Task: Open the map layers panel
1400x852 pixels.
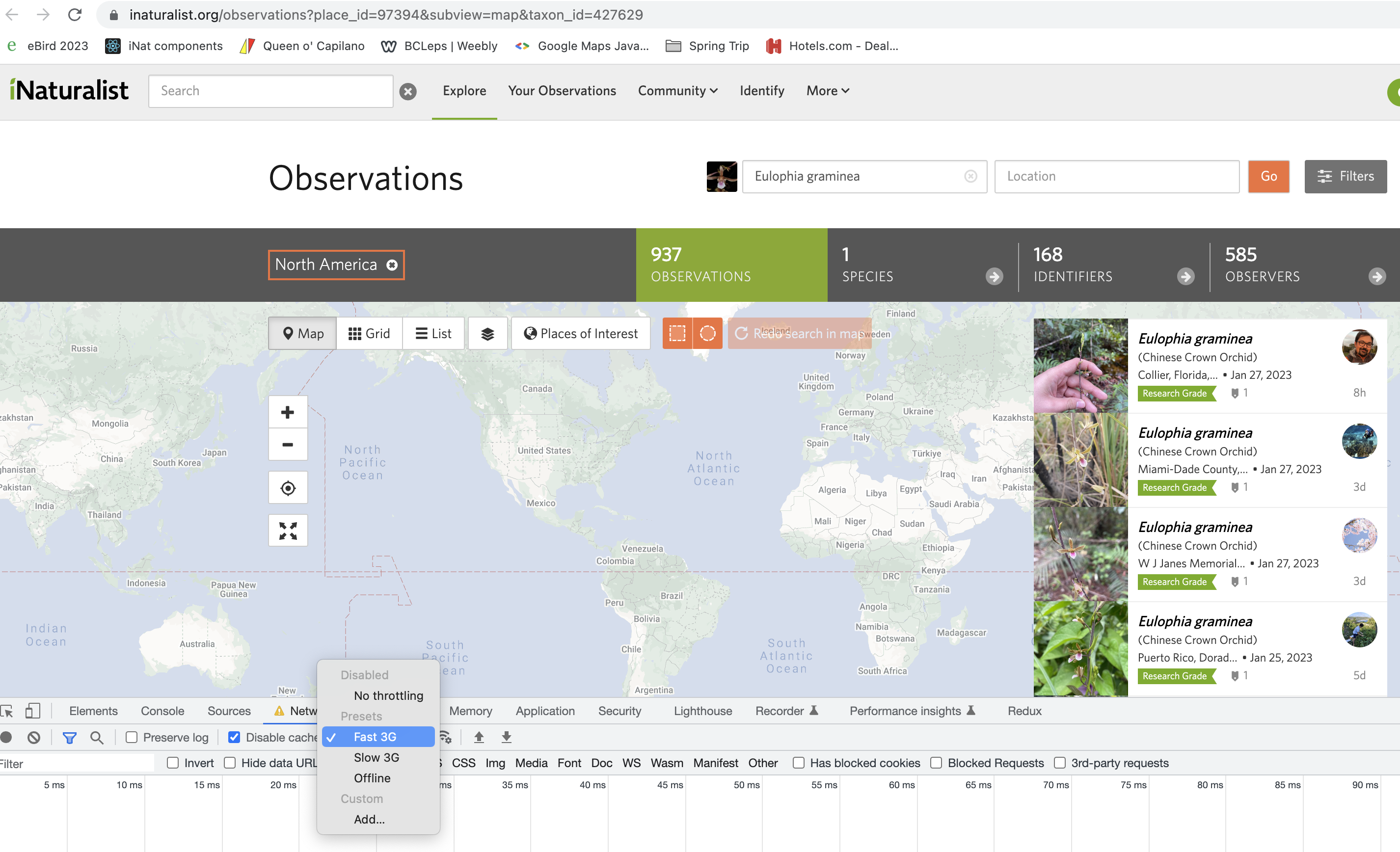Action: click(487, 333)
